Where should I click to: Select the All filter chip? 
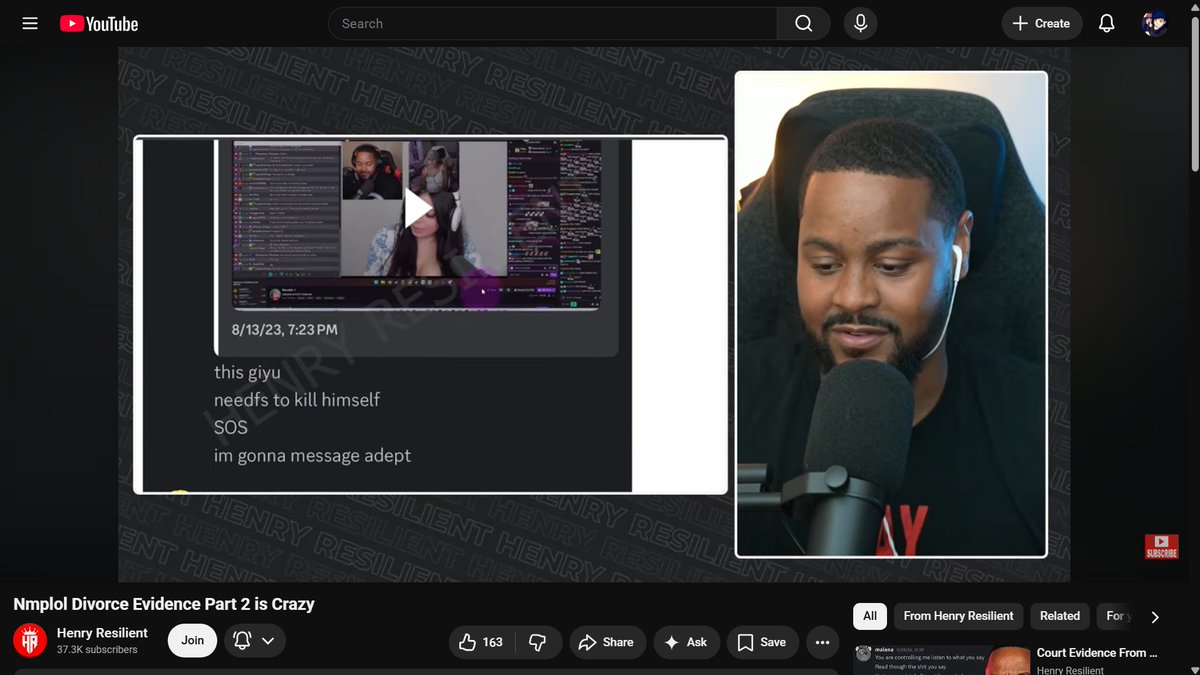[870, 615]
